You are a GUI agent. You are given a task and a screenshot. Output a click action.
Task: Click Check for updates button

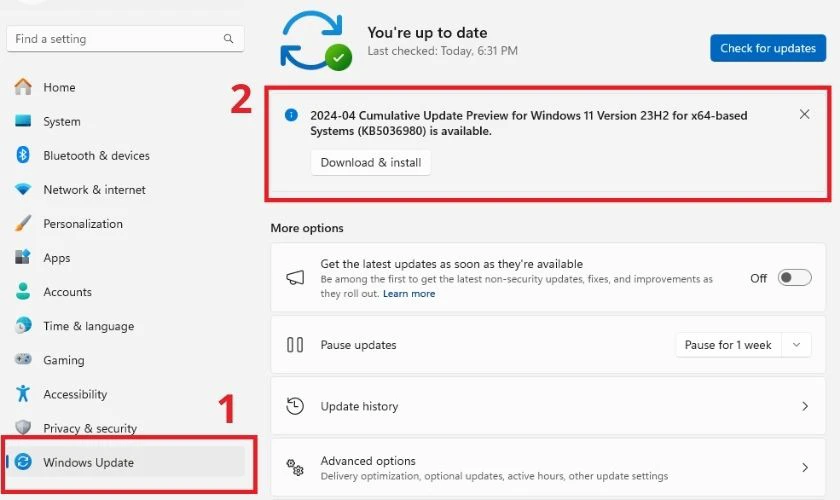pos(768,48)
